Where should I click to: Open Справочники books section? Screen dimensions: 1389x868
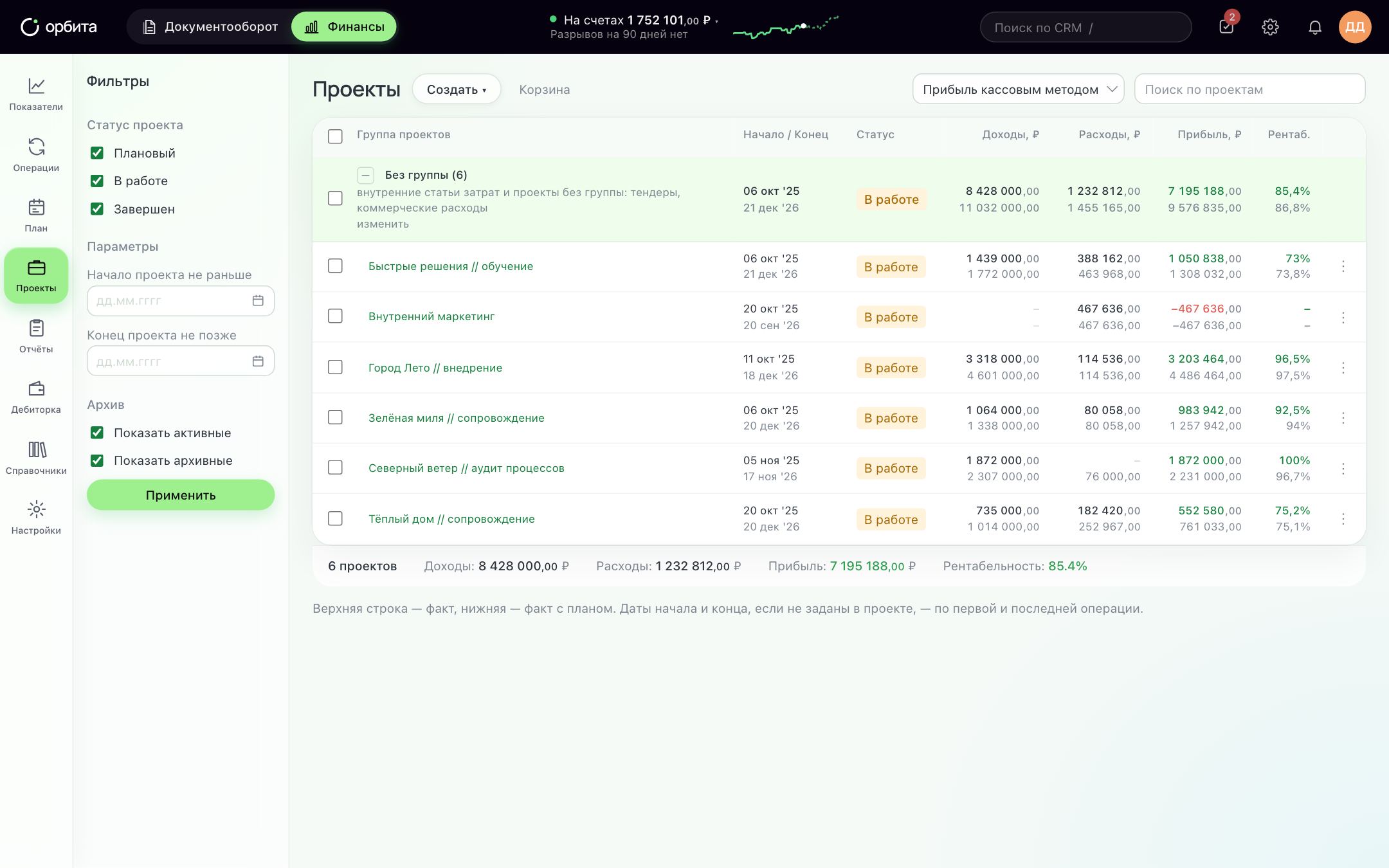(36, 458)
